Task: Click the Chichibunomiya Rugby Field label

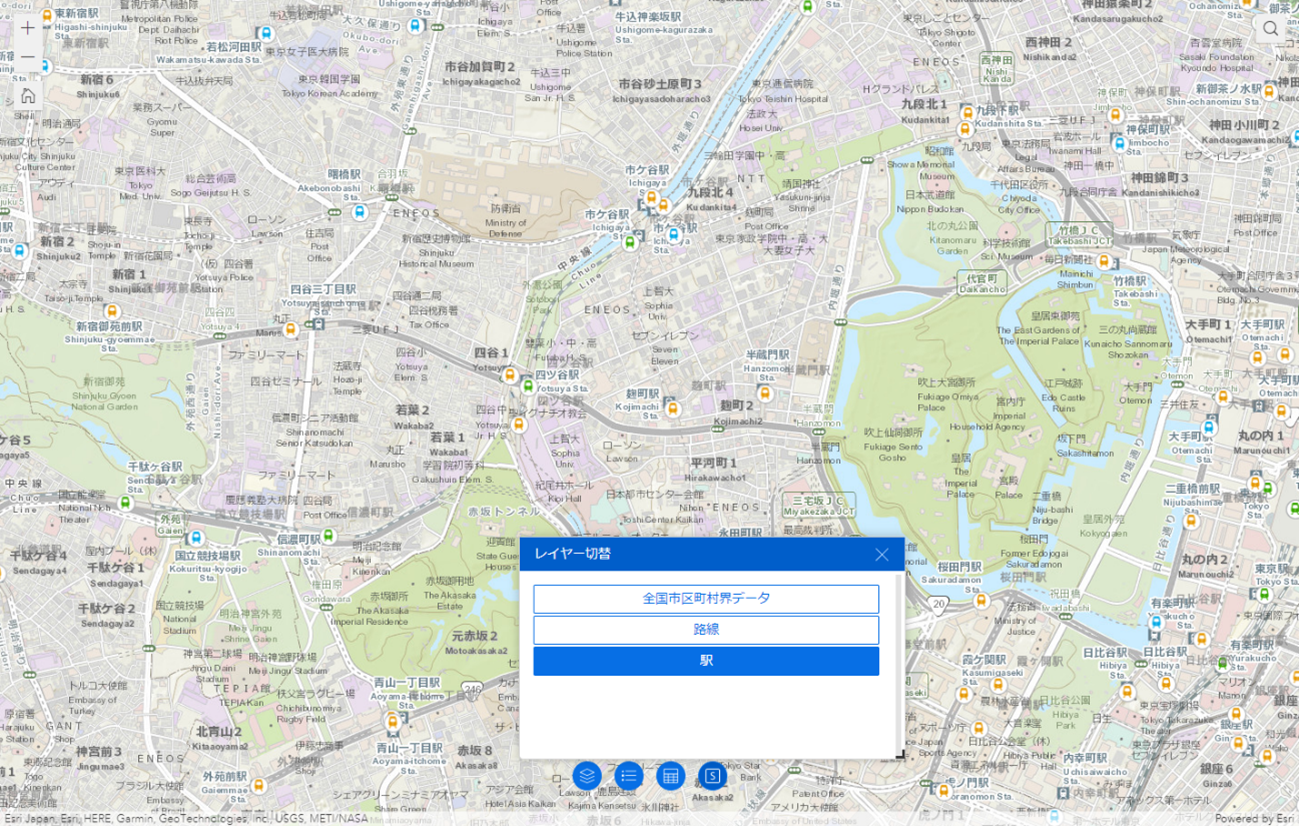Action: 309,713
